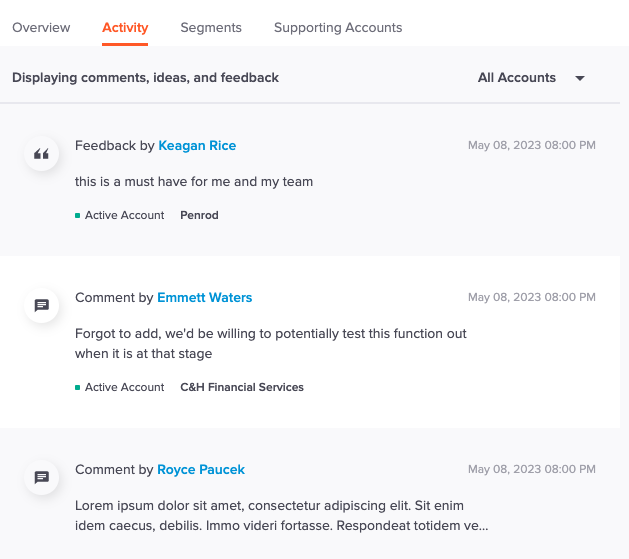Click the Penrod account name

[199, 215]
